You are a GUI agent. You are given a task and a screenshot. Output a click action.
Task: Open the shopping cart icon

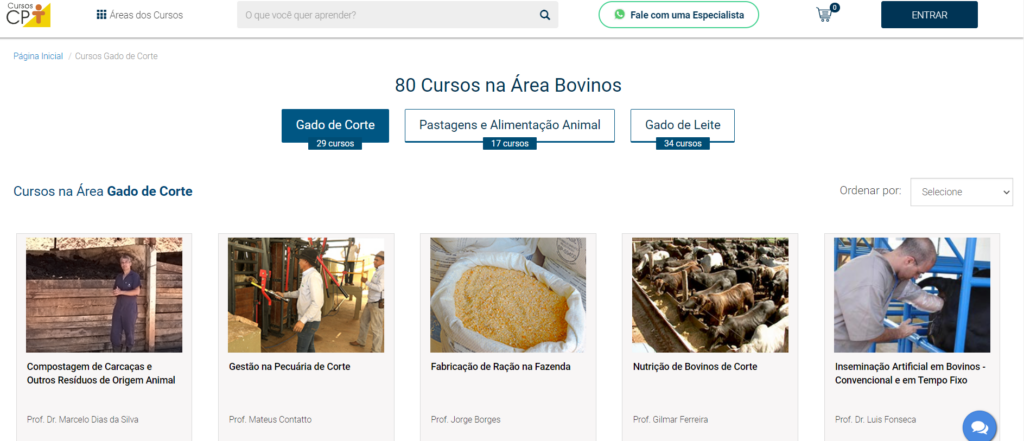point(826,14)
